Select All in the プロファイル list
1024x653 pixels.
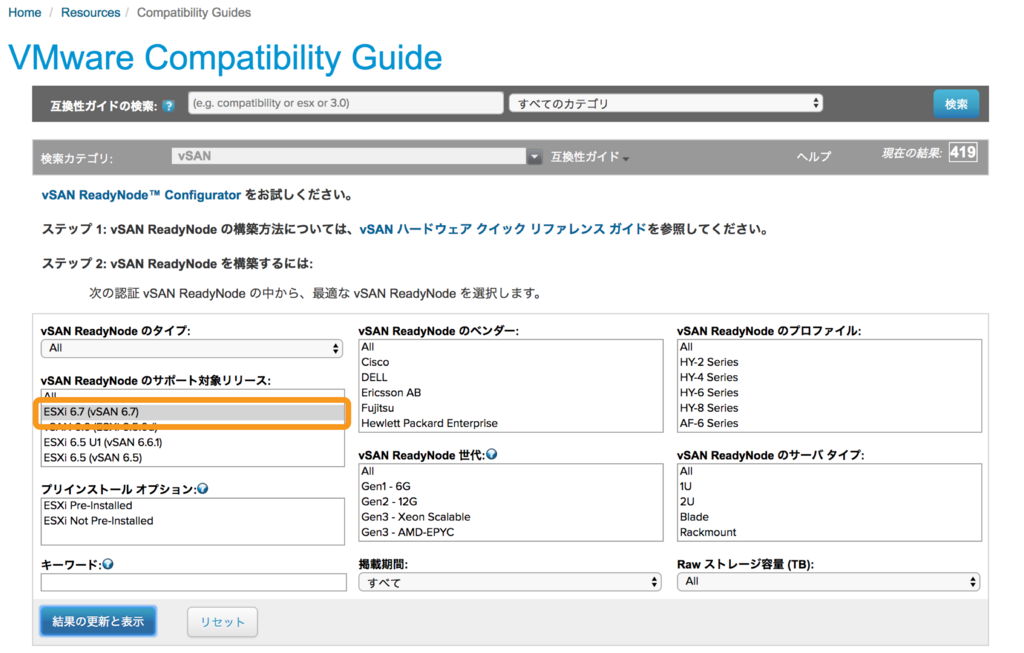click(829, 347)
